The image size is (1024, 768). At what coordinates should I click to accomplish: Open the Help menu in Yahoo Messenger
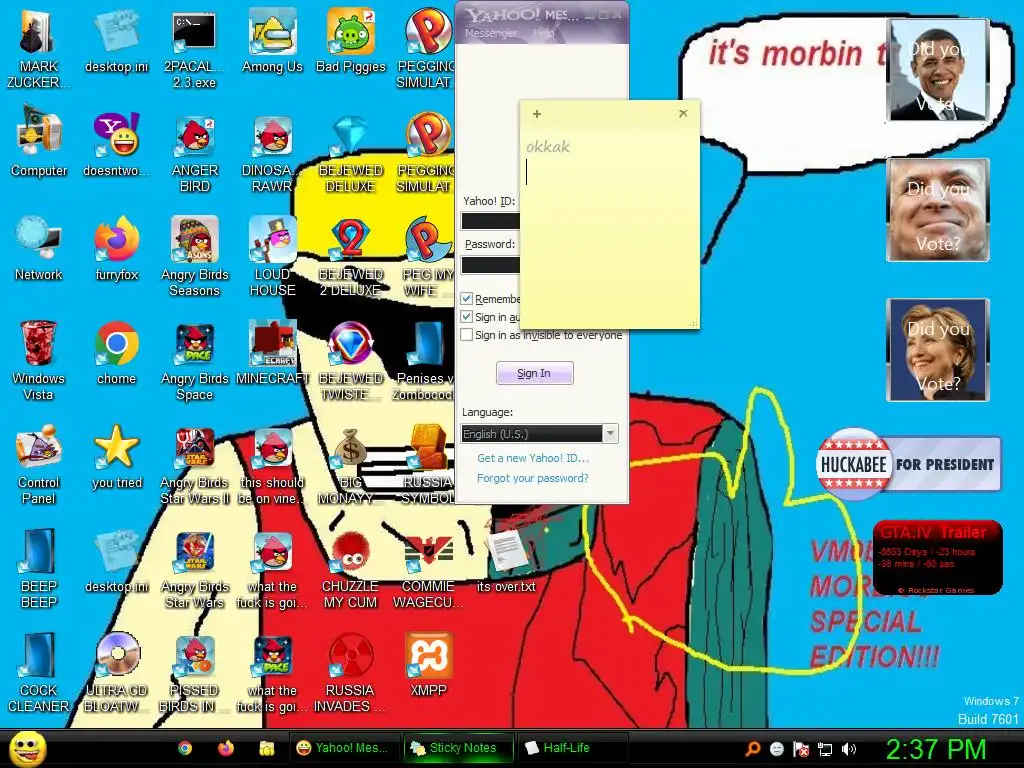coord(543,33)
